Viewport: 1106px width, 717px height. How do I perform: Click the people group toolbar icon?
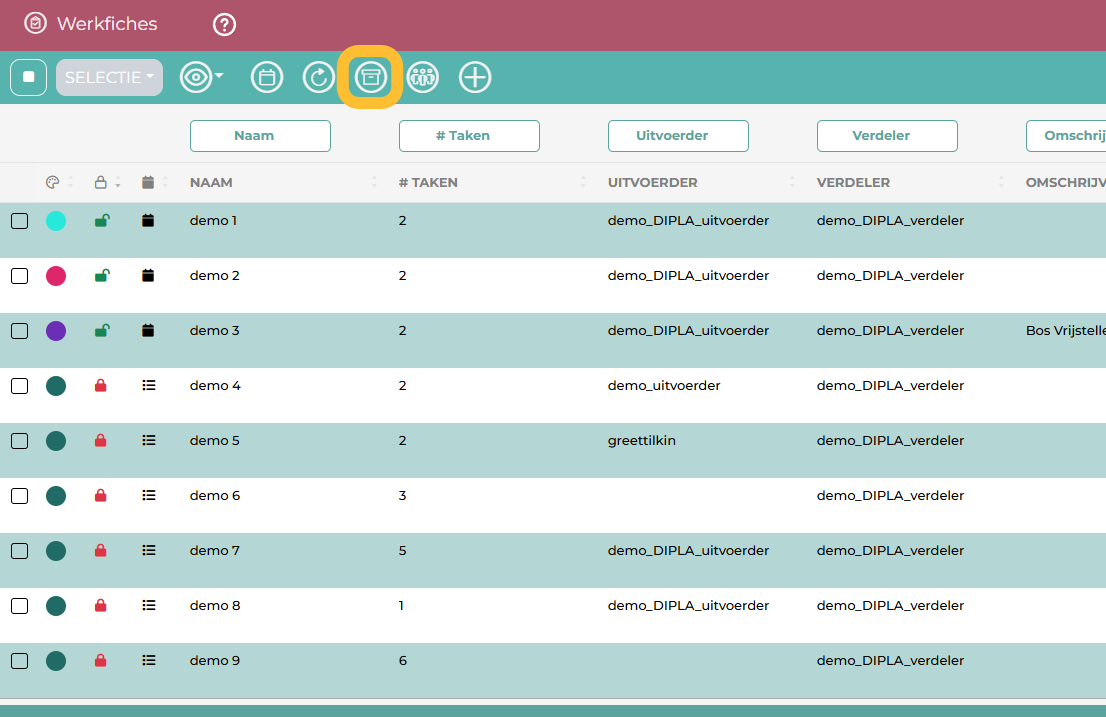(x=423, y=77)
